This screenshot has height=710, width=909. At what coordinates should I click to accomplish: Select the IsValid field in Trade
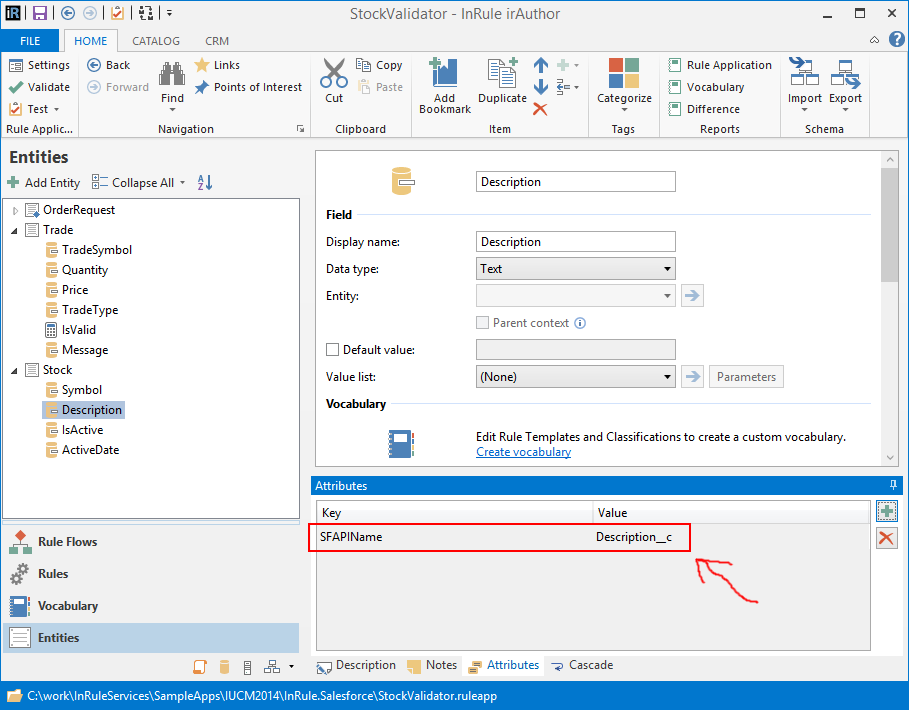point(78,330)
